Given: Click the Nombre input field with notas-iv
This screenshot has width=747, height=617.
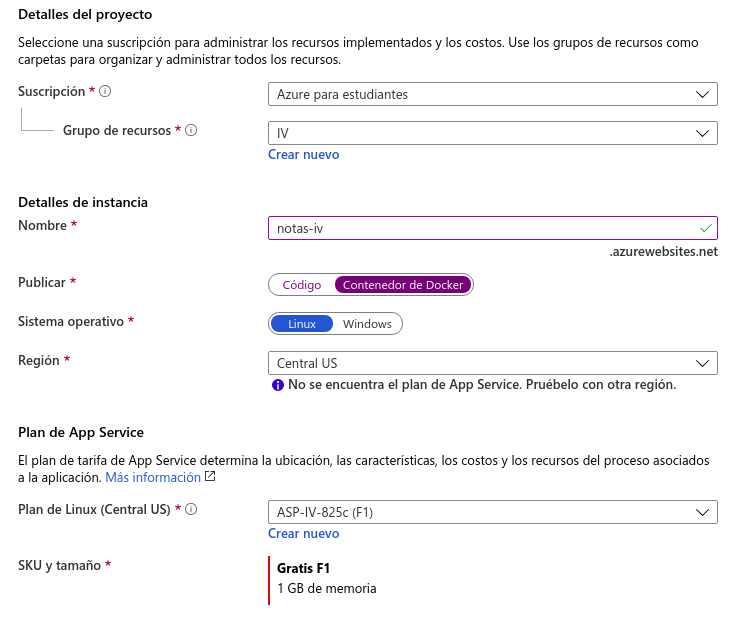Looking at the screenshot, I should pyautogui.click(x=493, y=228).
